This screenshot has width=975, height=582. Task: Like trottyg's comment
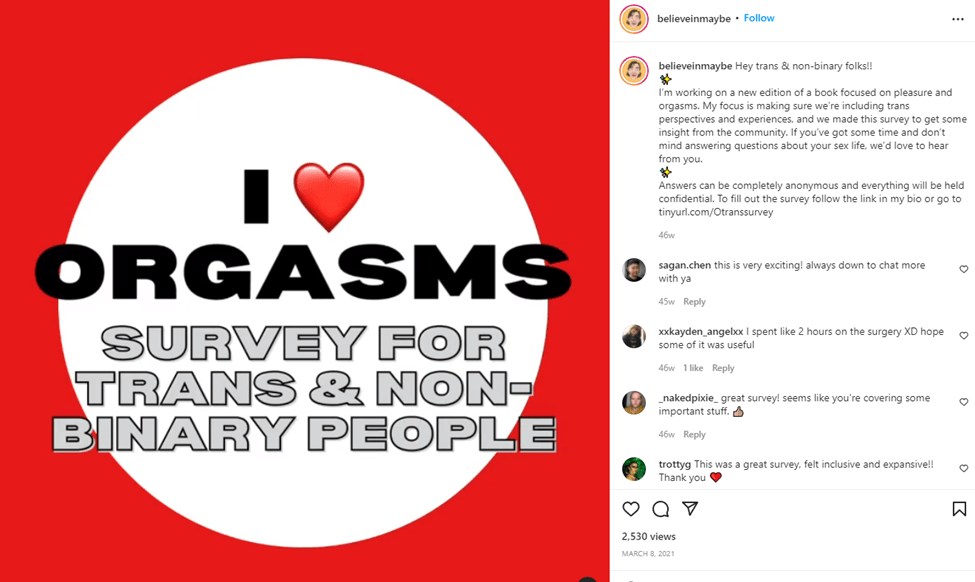click(x=964, y=468)
